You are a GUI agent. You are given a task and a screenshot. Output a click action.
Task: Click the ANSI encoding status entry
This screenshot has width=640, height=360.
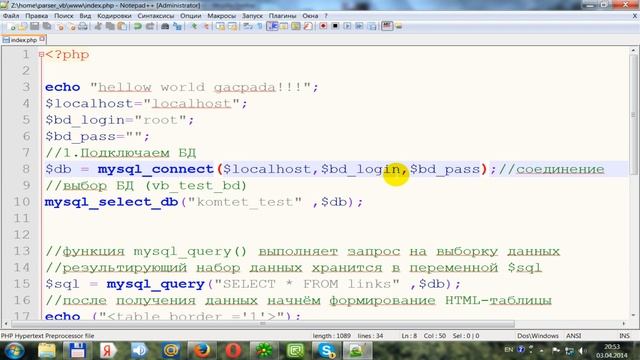coord(573,336)
